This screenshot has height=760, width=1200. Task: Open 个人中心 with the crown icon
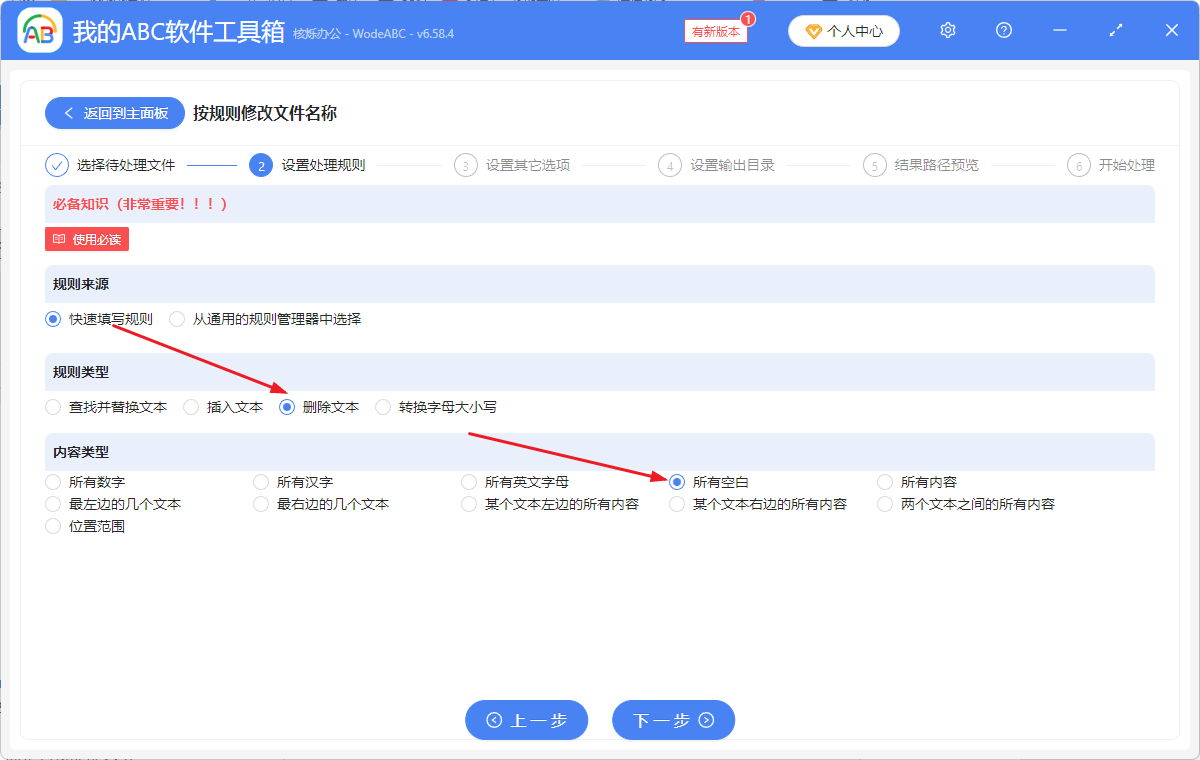[843, 30]
